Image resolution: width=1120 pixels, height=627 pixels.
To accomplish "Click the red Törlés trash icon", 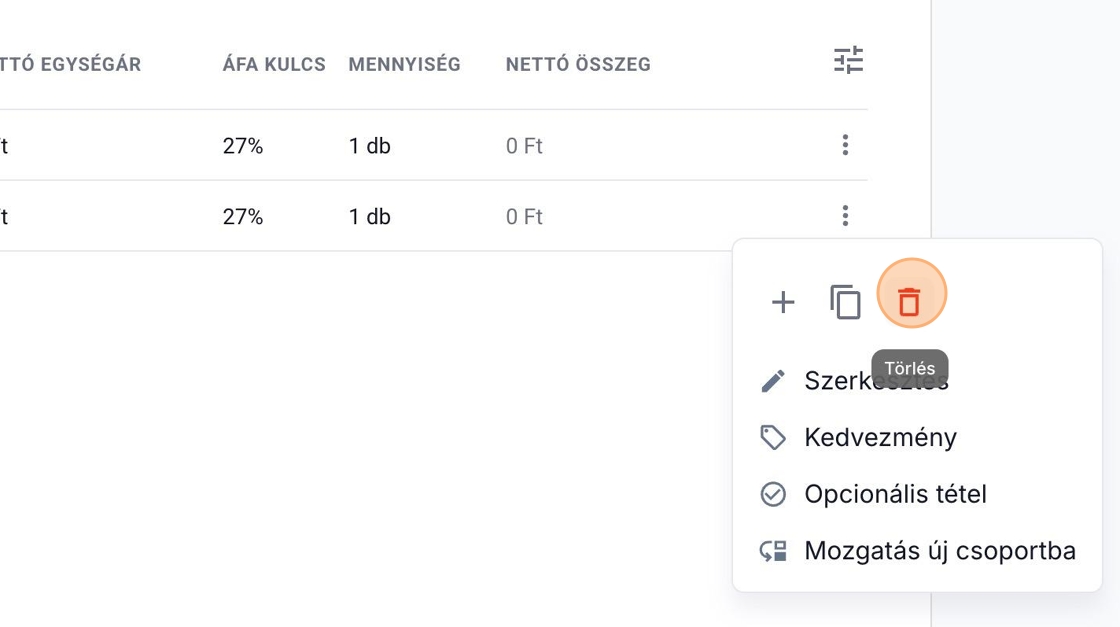I will (x=909, y=301).
